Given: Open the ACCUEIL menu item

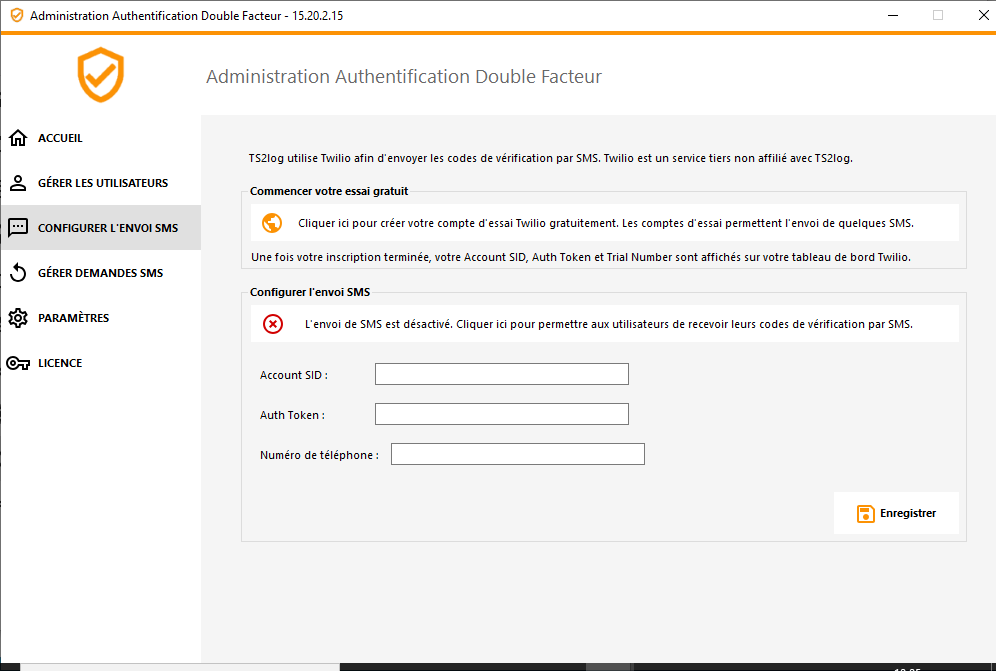Looking at the screenshot, I should click(101, 138).
